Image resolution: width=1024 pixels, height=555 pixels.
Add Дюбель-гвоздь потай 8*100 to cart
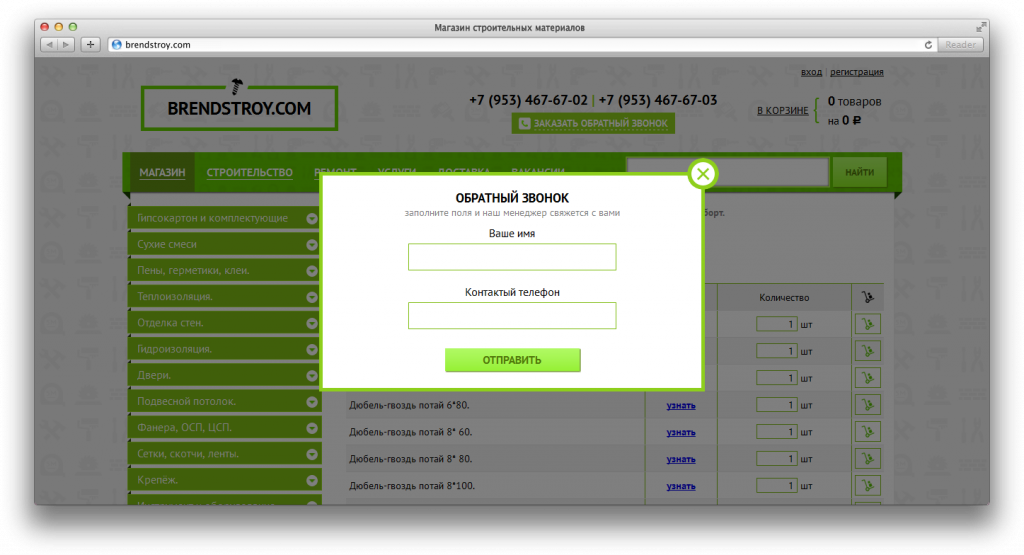pyautogui.click(x=867, y=485)
